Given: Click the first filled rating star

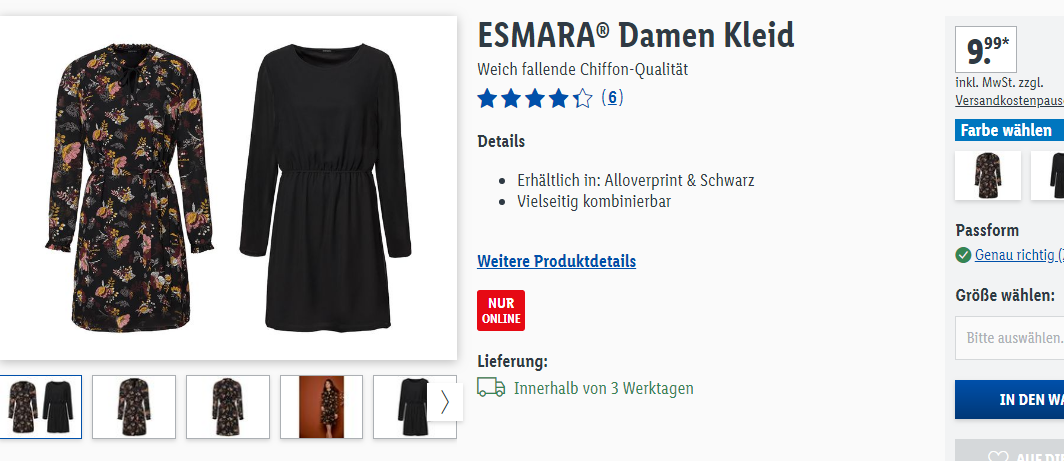Looking at the screenshot, I should coord(487,98).
